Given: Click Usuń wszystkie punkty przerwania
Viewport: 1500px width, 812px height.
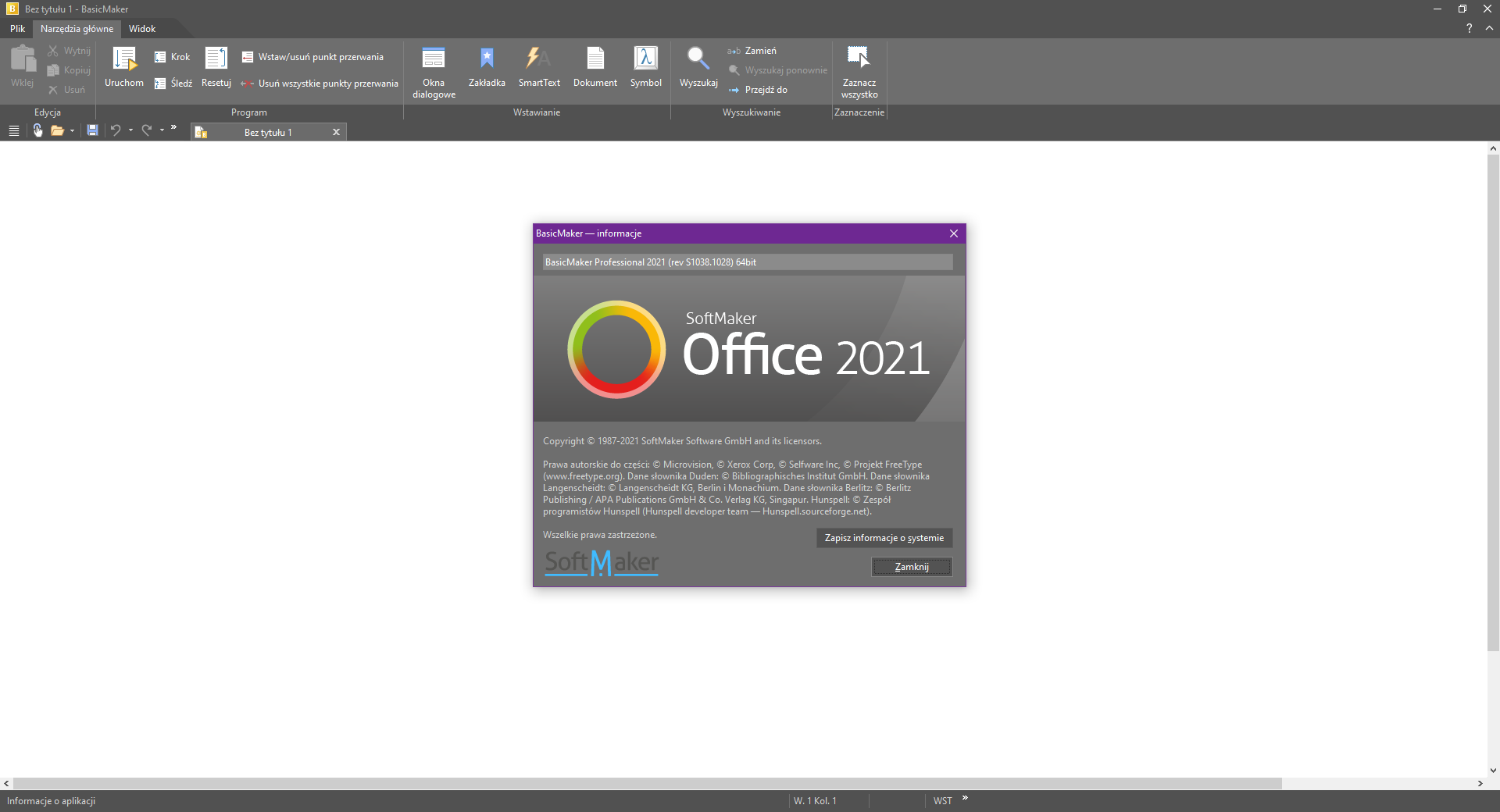Looking at the screenshot, I should click(320, 84).
